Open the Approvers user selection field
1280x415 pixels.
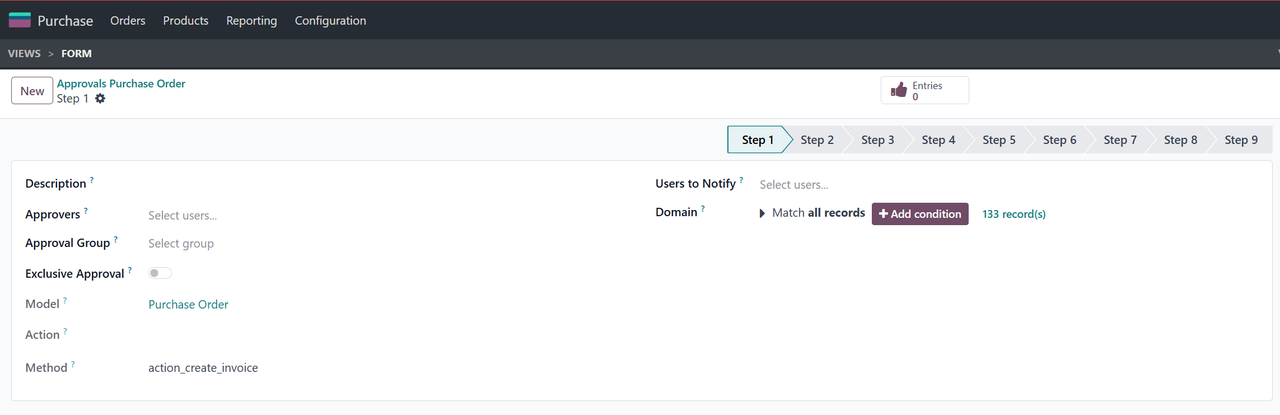386,215
